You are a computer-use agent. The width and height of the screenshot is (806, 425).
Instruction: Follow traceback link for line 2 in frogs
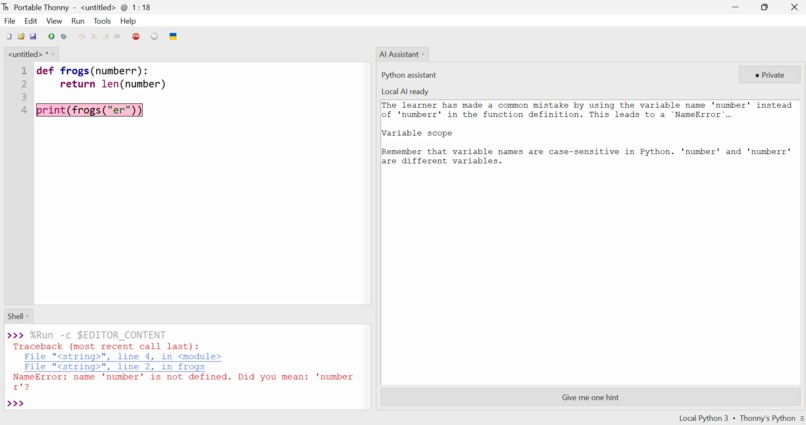click(x=114, y=366)
